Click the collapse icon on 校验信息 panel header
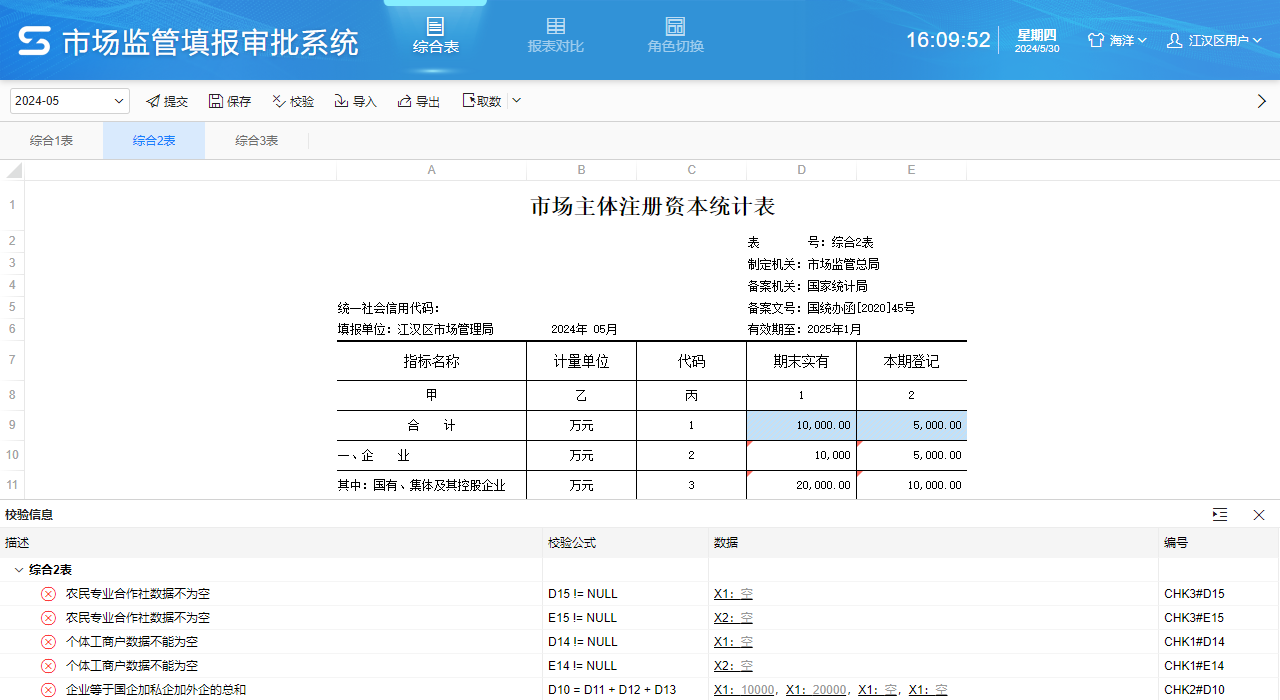The height and width of the screenshot is (700, 1280). [x=1219, y=514]
